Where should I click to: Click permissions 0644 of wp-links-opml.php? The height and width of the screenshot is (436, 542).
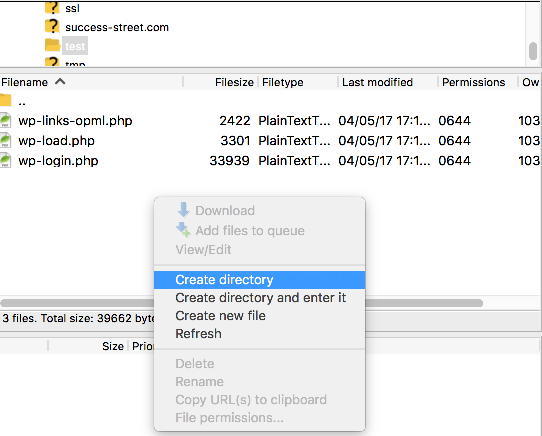pos(455,121)
